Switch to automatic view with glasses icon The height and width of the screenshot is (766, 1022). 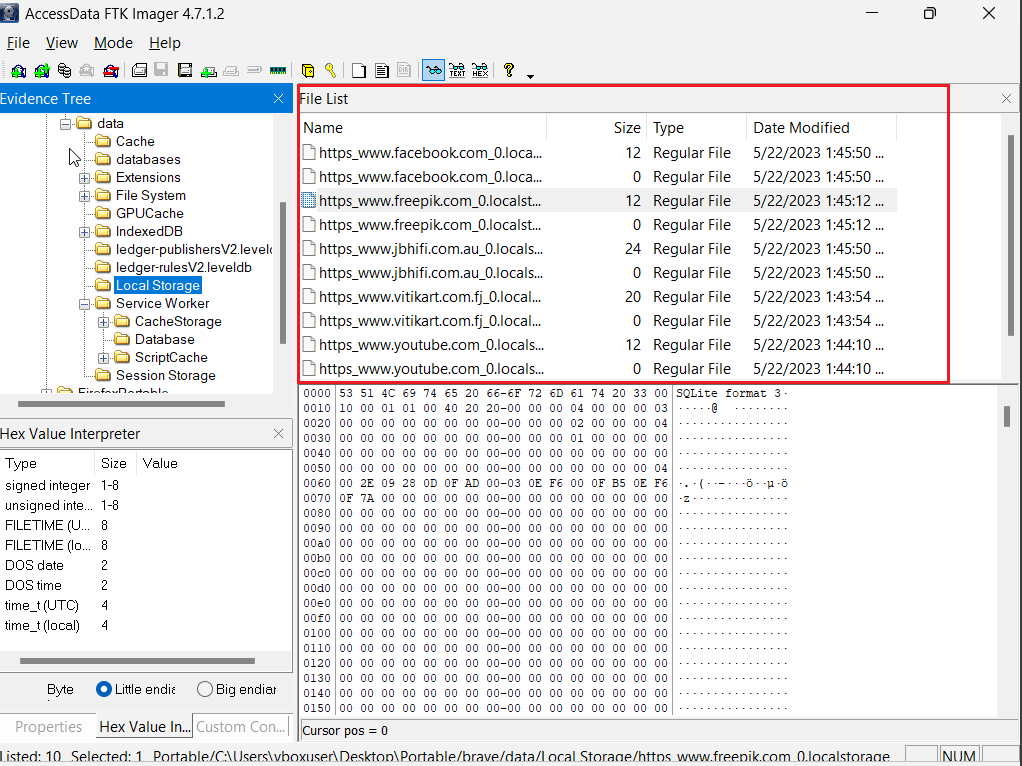click(x=433, y=71)
